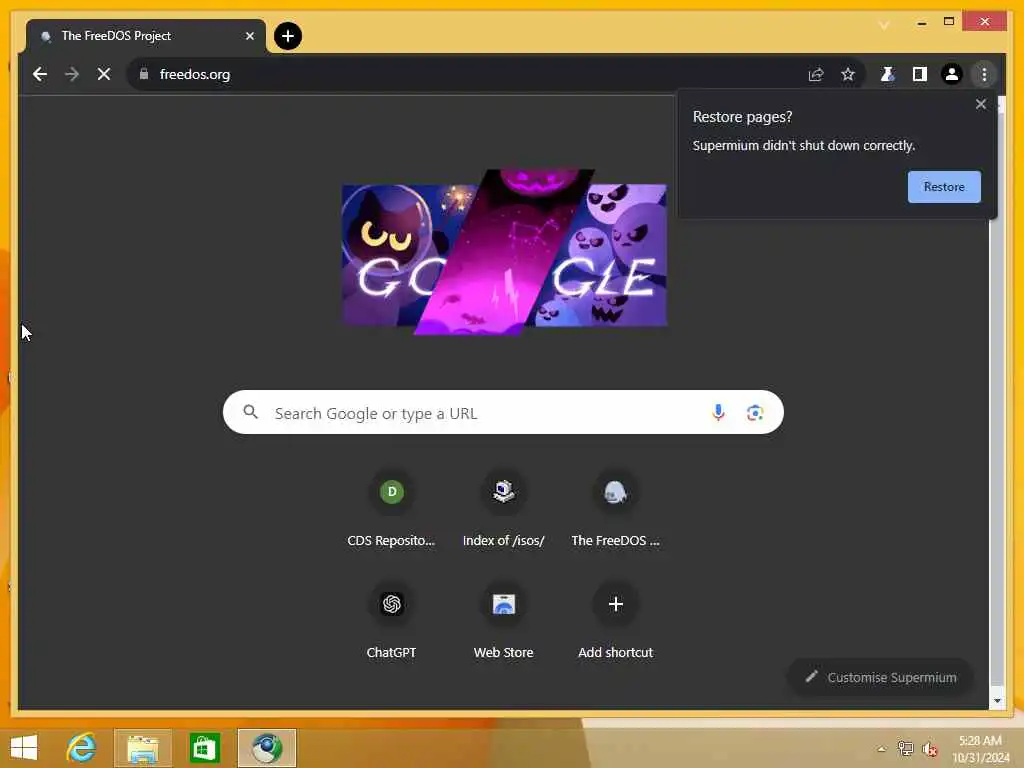Close The FreeDOS Project tab

[x=249, y=36]
